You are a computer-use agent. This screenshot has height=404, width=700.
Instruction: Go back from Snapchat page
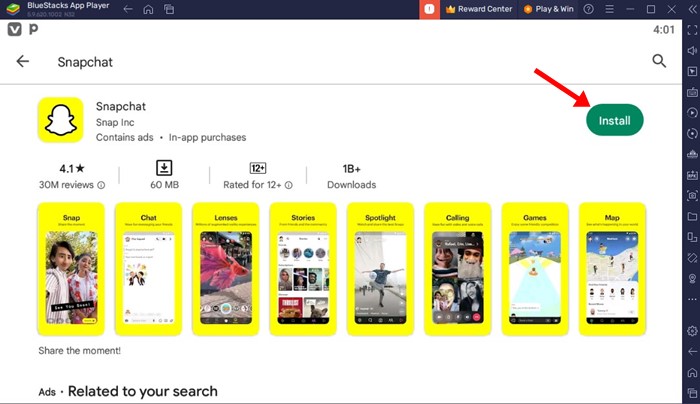pos(22,61)
